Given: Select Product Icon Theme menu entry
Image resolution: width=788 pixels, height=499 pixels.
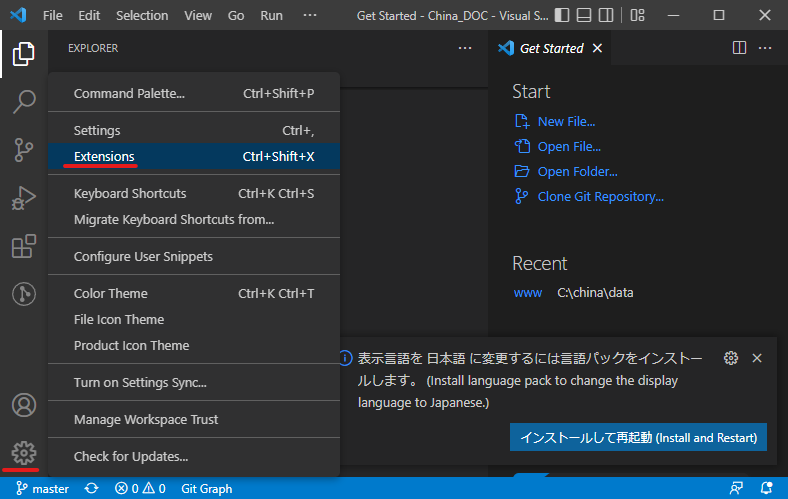Looking at the screenshot, I should (x=194, y=346).
